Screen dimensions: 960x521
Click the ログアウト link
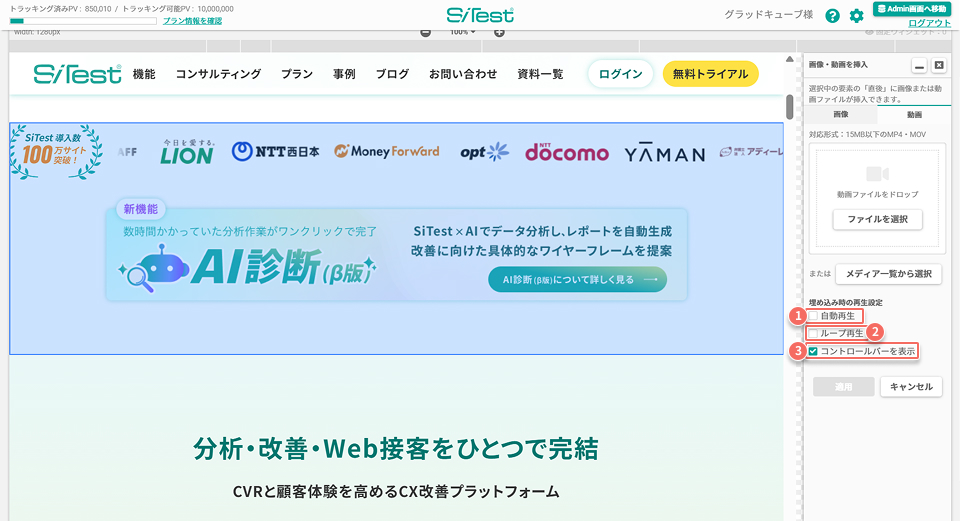tap(929, 23)
